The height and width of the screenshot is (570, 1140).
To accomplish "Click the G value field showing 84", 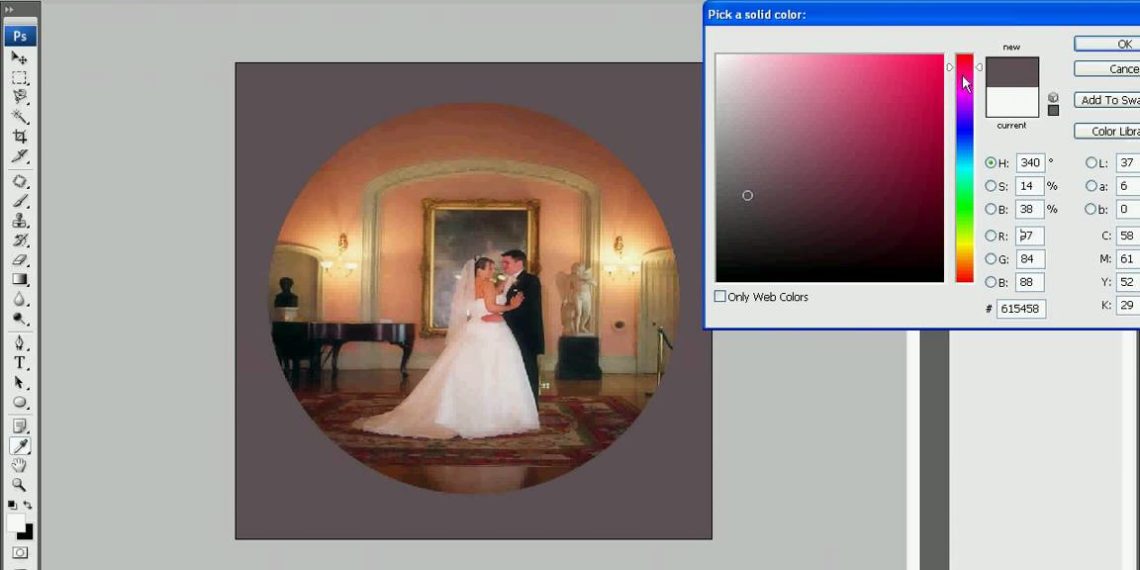I will click(1030, 259).
